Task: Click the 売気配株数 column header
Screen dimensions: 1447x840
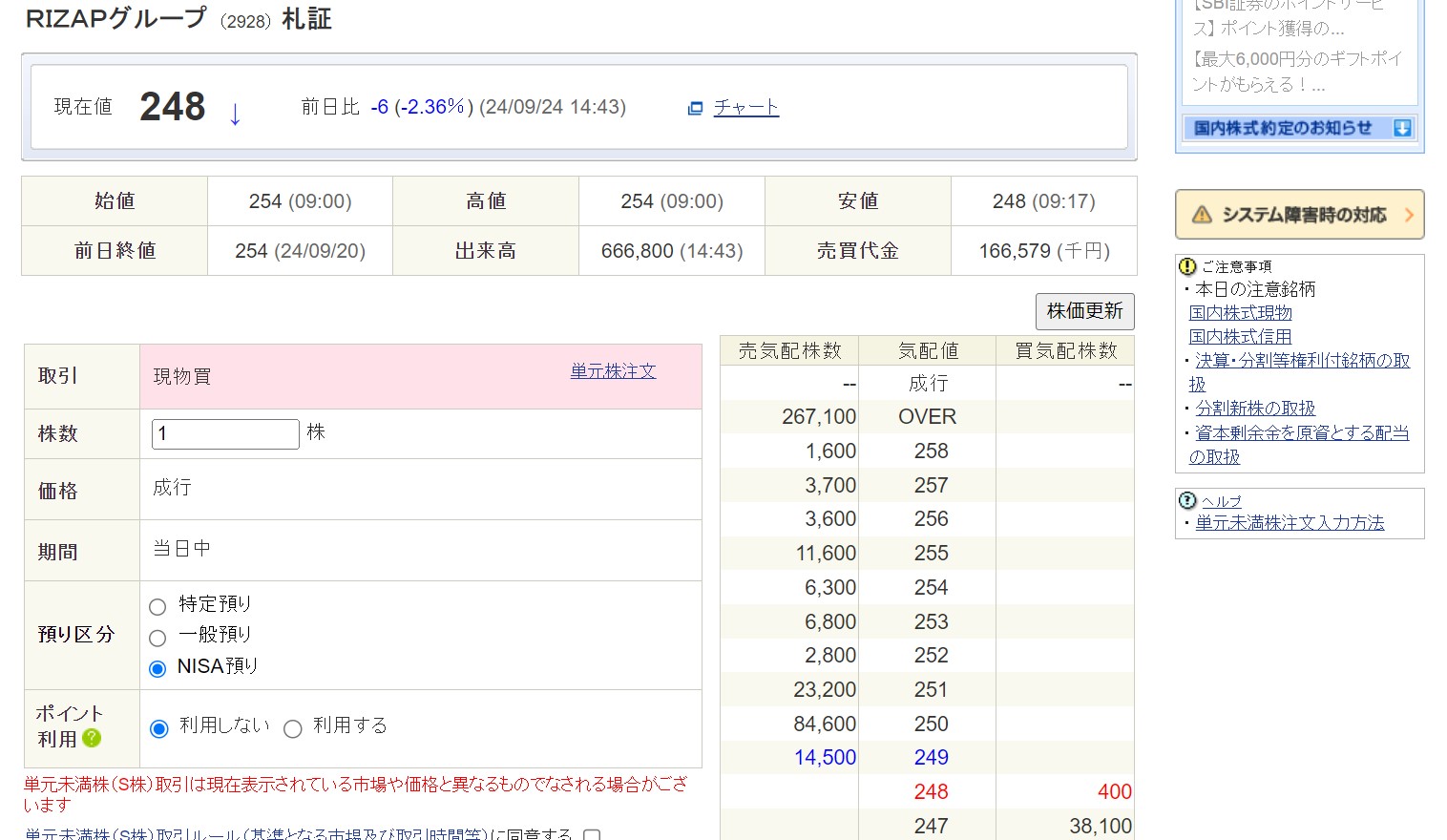Action: click(x=790, y=351)
